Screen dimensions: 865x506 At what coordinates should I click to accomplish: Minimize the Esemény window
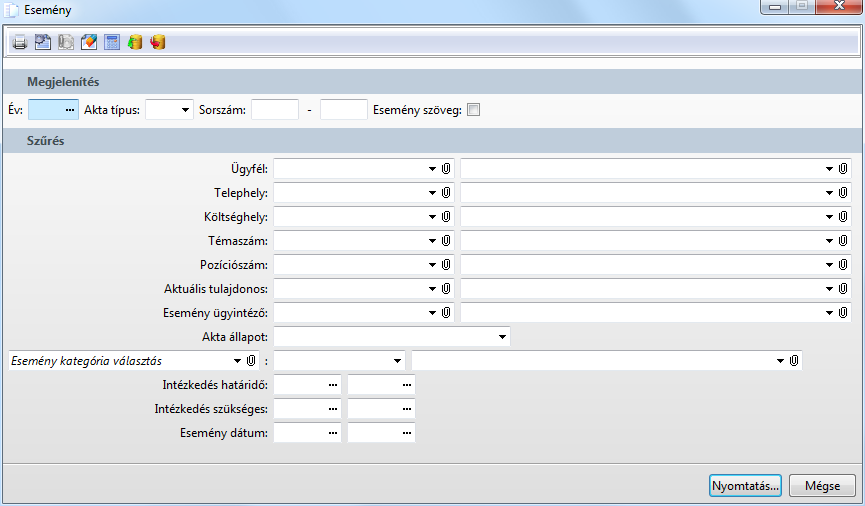coord(775,7)
